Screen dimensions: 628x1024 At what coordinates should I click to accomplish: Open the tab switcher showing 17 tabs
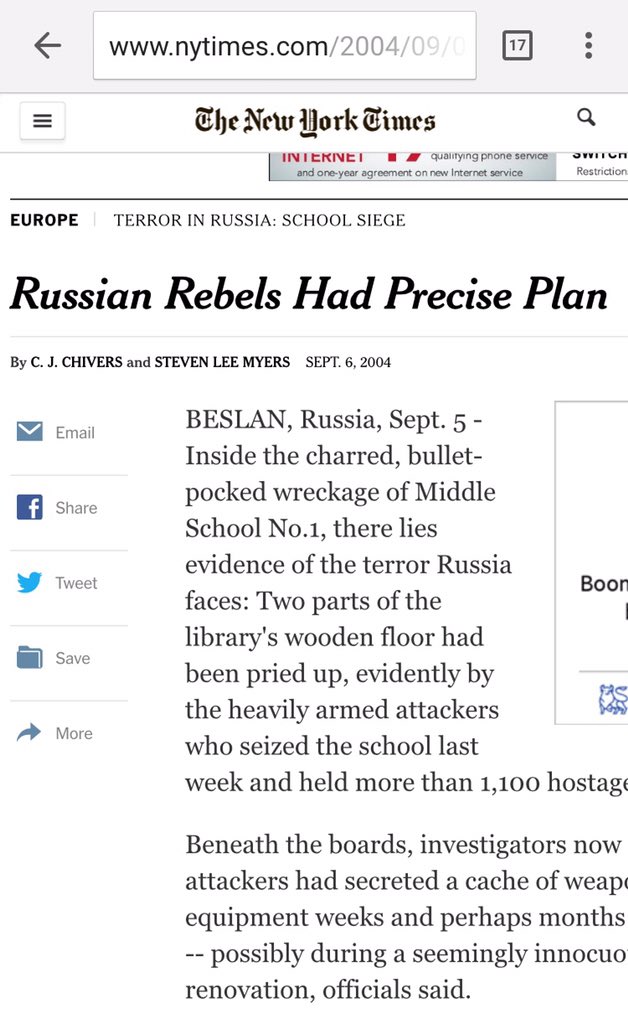517,45
